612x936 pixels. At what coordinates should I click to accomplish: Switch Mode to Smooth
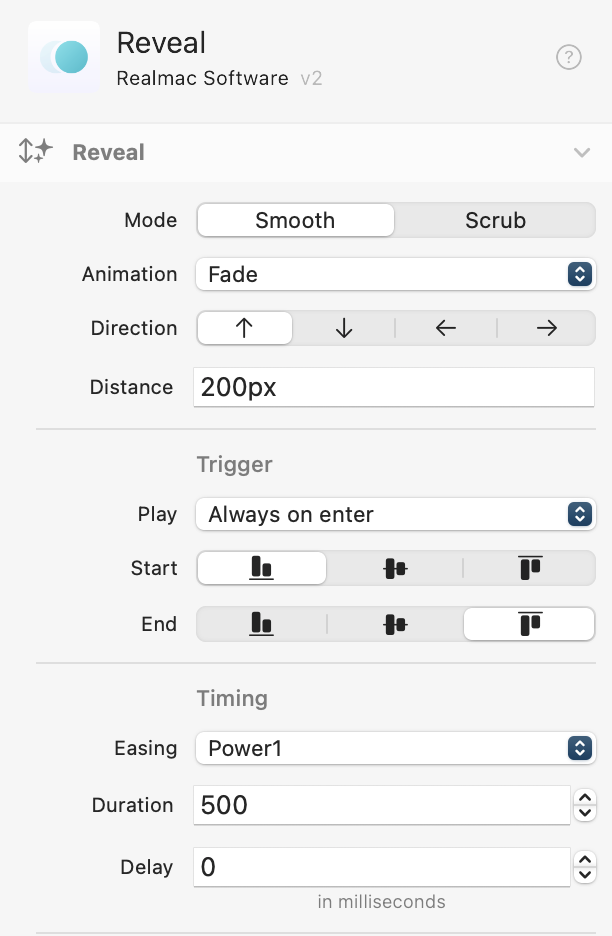(295, 220)
